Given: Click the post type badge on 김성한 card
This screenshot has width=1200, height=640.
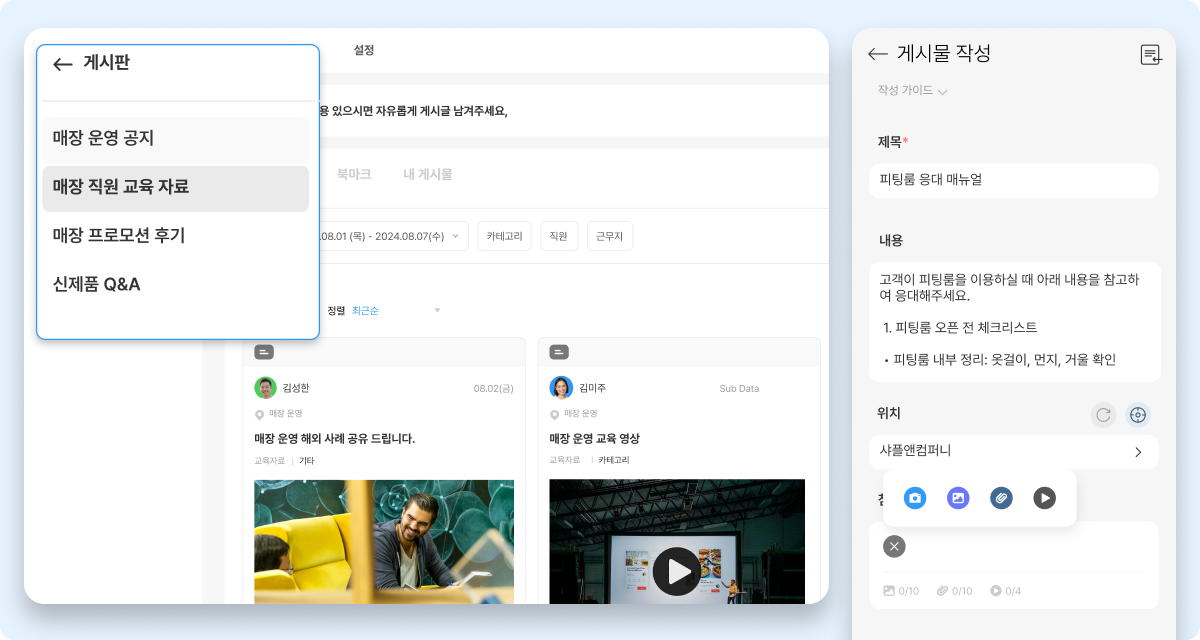Looking at the screenshot, I should (x=264, y=352).
